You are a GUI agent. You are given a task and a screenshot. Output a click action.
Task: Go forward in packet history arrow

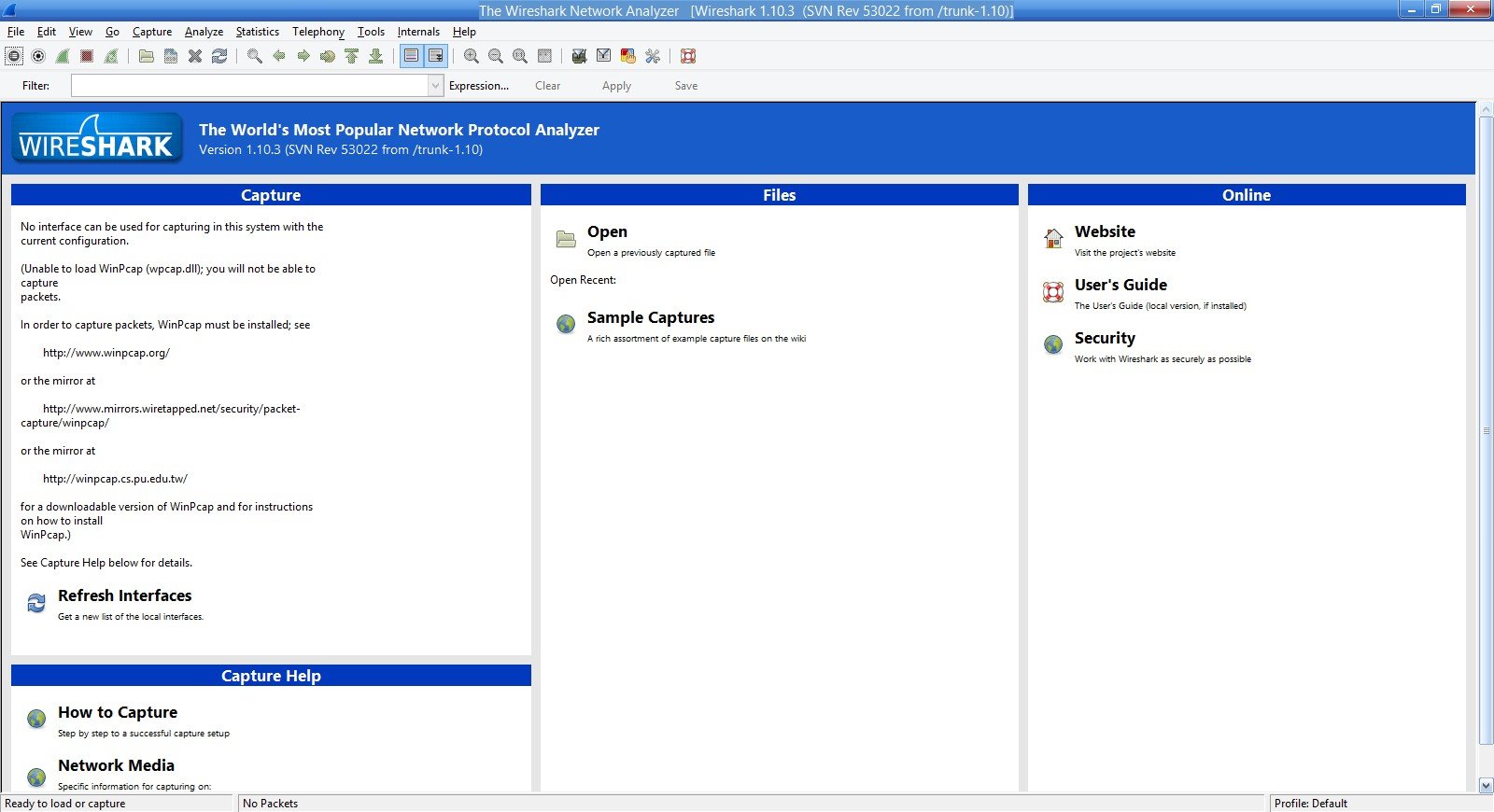point(303,56)
